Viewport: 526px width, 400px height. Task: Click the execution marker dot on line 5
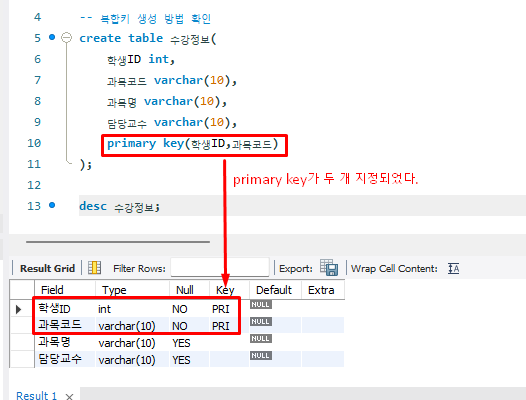click(52, 37)
